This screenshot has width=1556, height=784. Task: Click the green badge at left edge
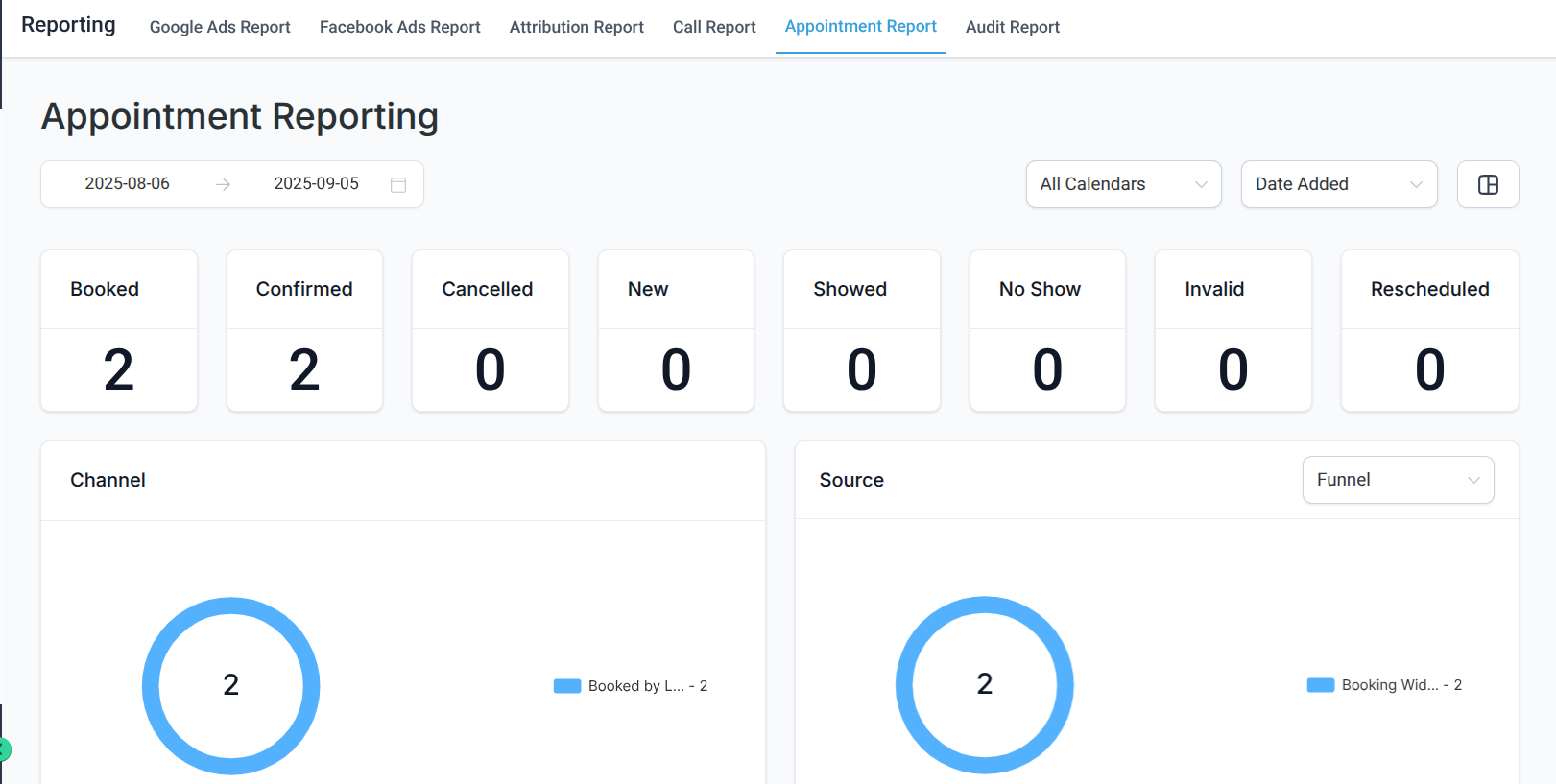pos(4,749)
